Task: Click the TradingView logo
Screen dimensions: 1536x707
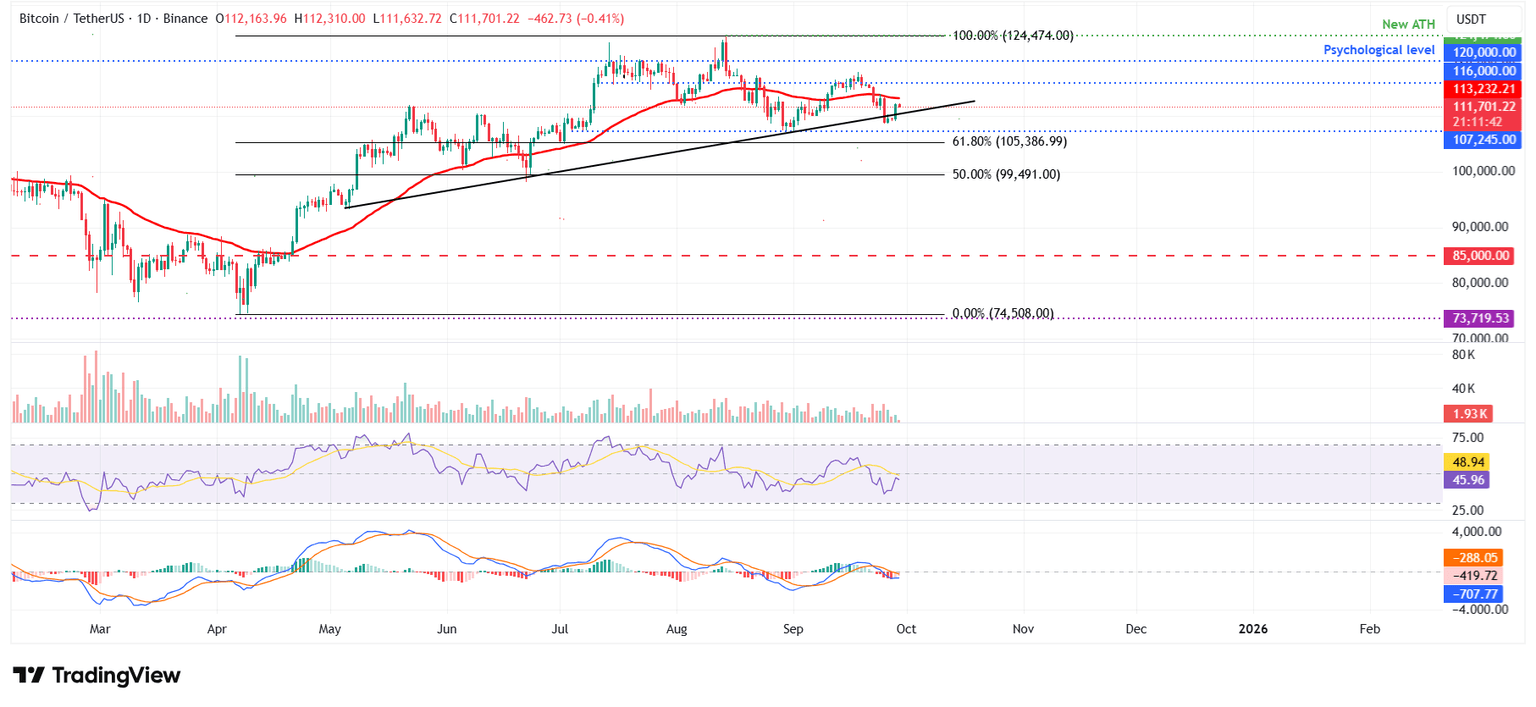Action: tap(97, 676)
